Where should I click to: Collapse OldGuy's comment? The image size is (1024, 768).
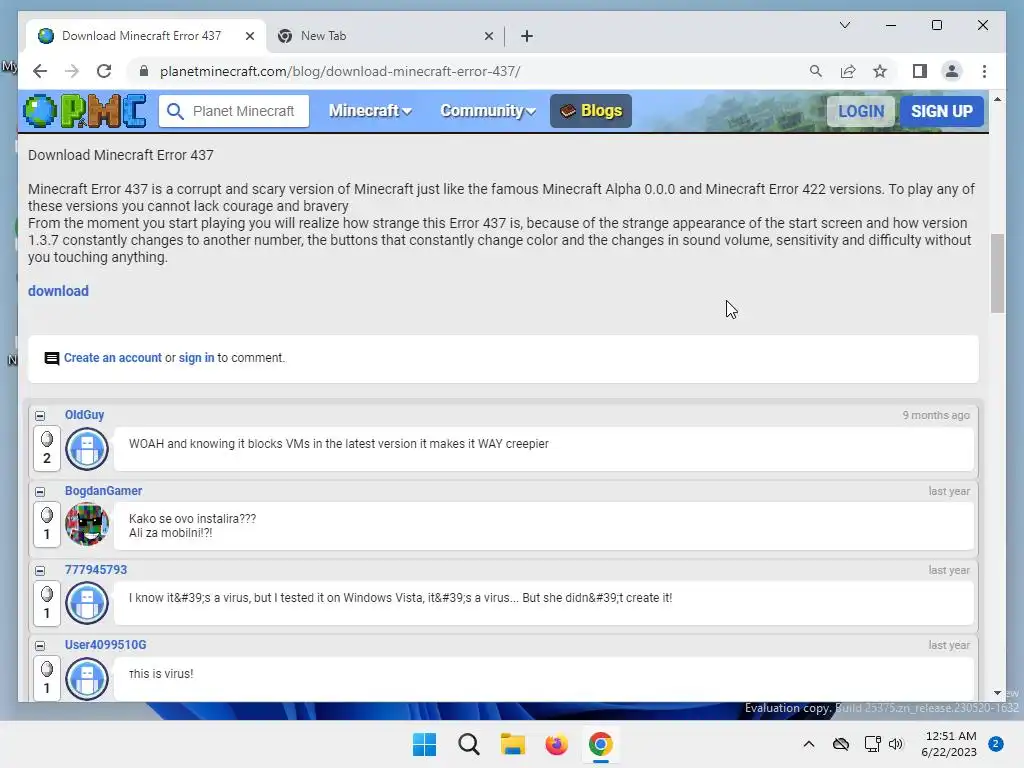click(40, 416)
